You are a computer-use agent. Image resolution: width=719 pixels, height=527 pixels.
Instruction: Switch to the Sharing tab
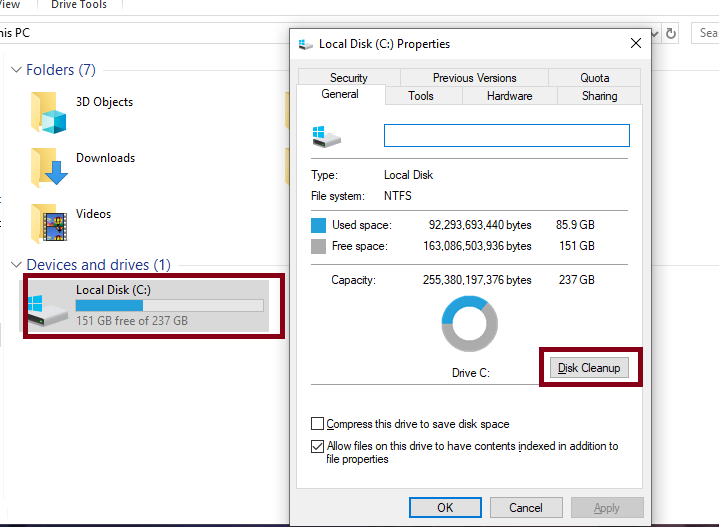[599, 96]
